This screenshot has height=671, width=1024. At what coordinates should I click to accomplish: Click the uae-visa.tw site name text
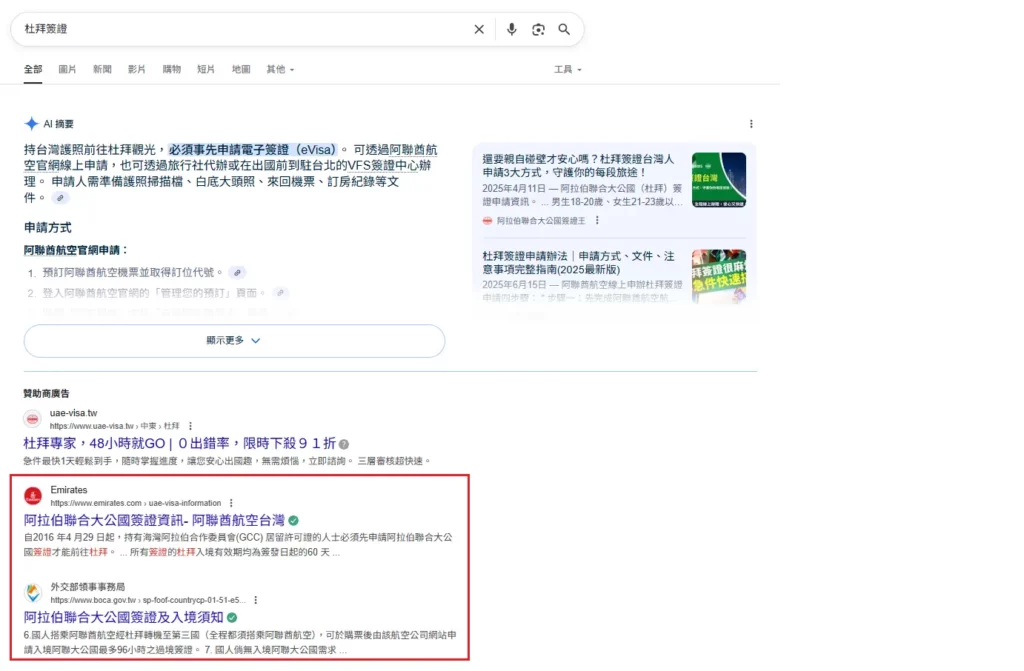(x=74, y=413)
